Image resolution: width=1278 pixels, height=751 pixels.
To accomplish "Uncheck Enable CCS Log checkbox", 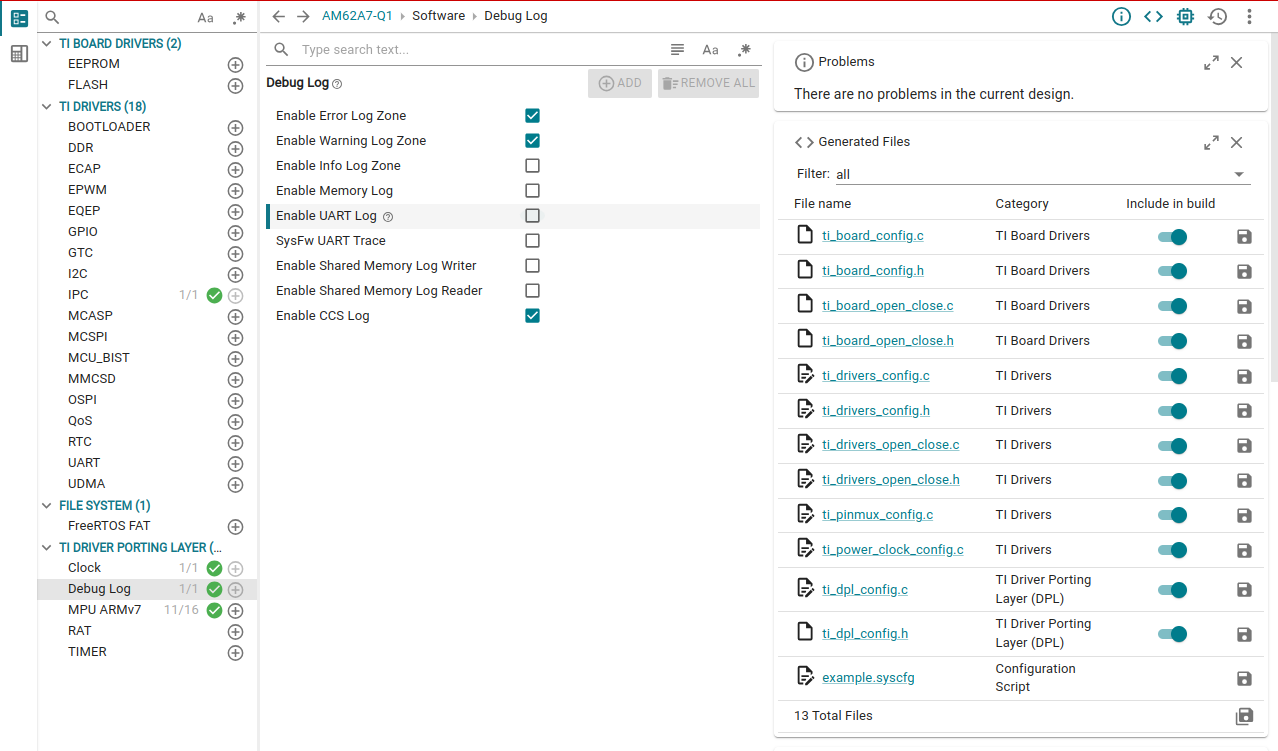I will pos(532,316).
